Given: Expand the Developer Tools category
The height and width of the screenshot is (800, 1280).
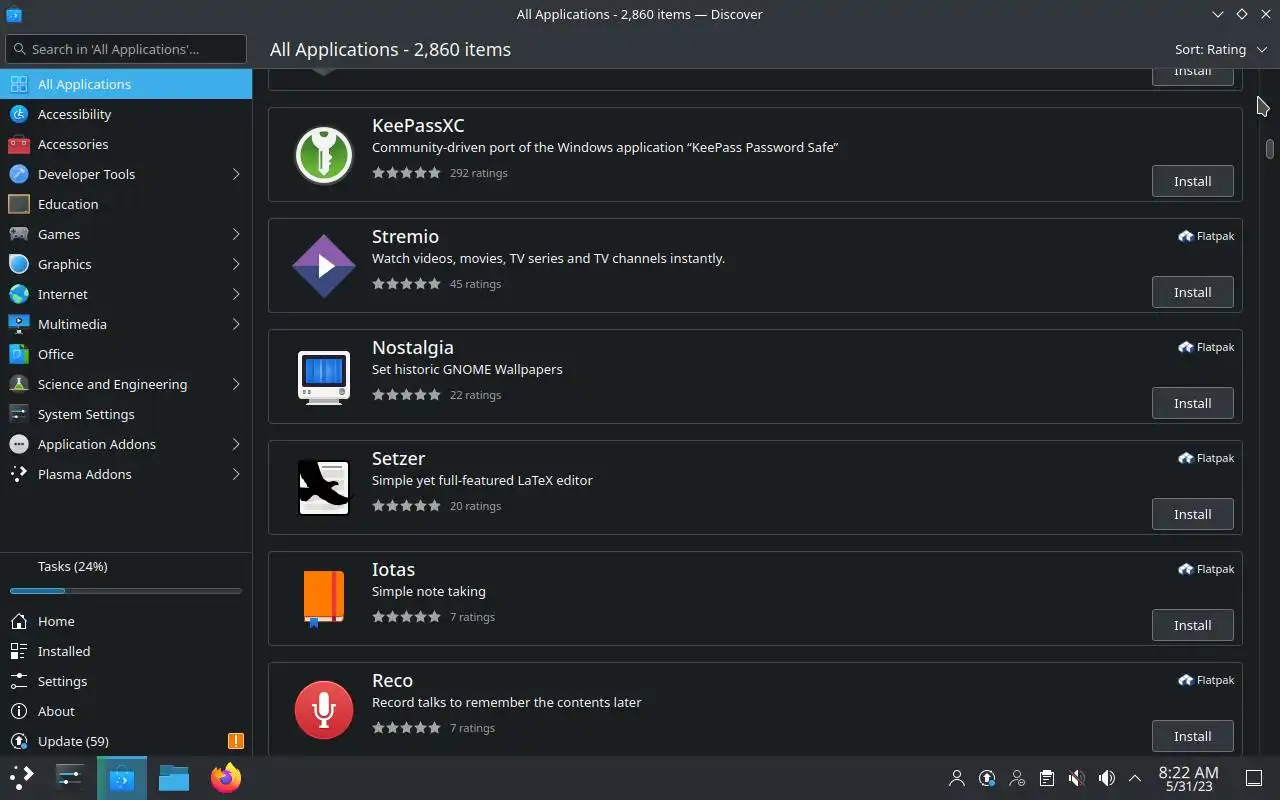Looking at the screenshot, I should 236,174.
